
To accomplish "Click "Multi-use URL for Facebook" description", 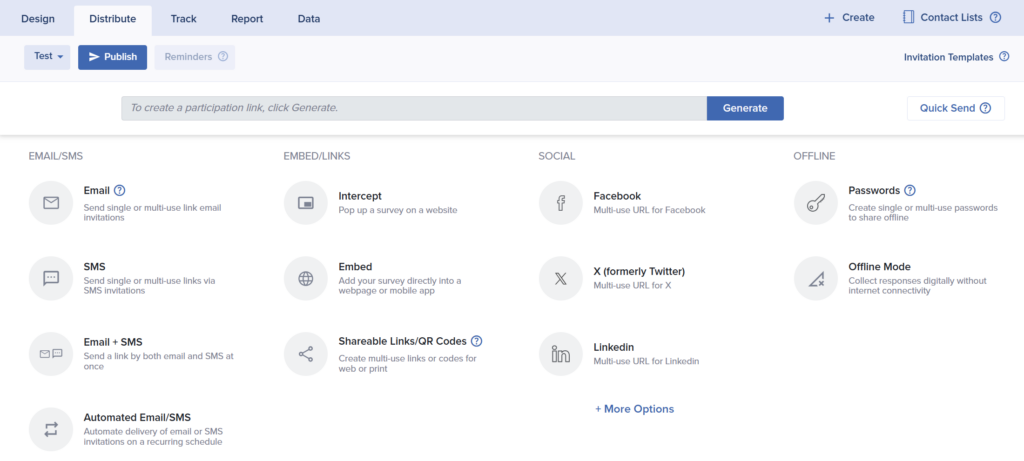I will [649, 210].
